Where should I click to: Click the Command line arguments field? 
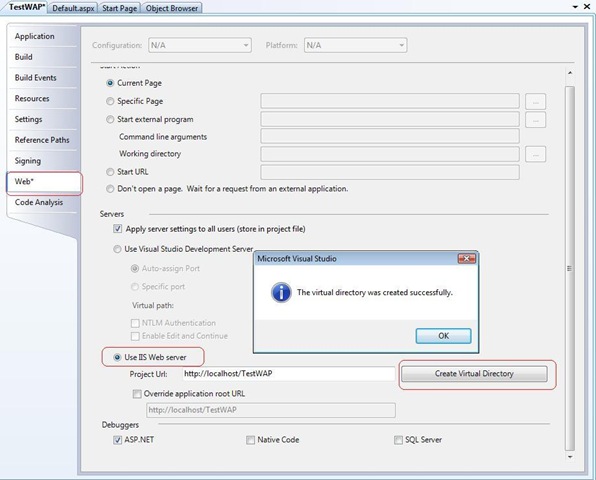390,136
